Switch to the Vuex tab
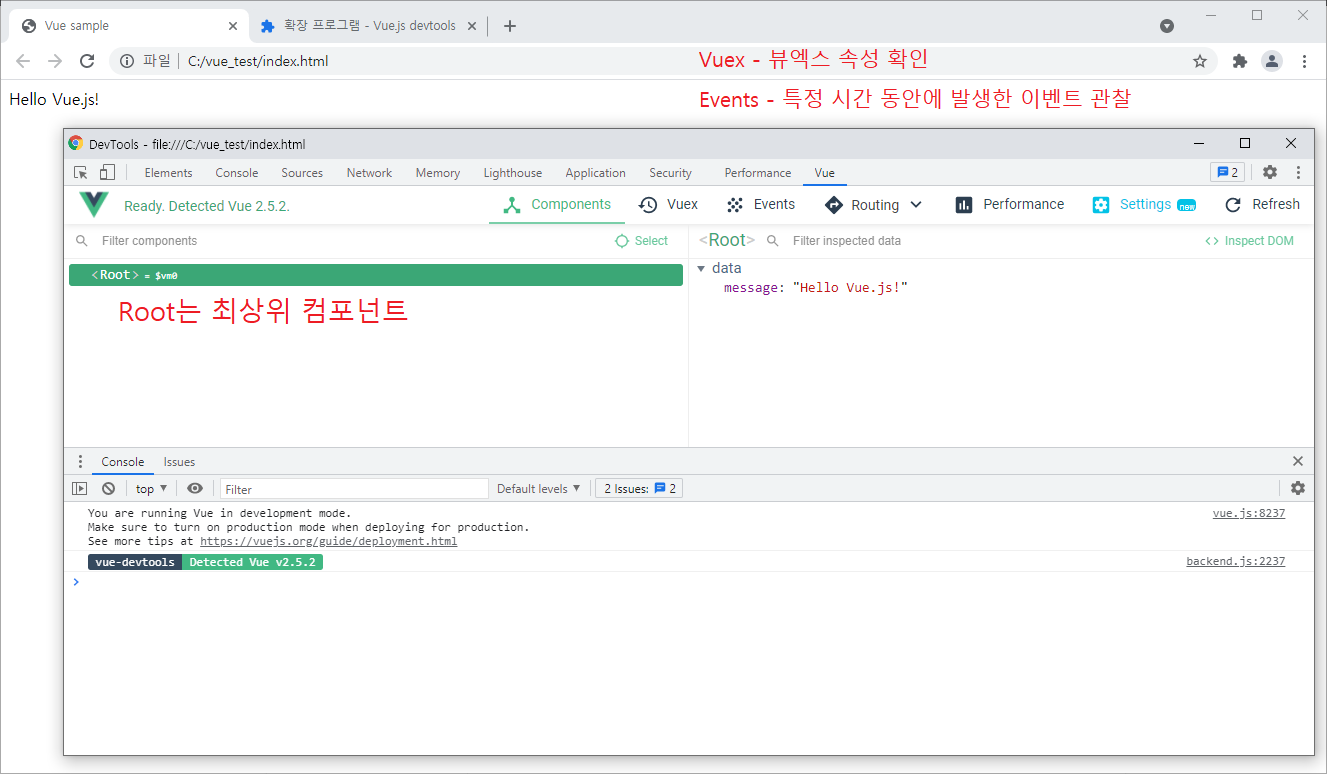The width and height of the screenshot is (1327, 774). [668, 205]
